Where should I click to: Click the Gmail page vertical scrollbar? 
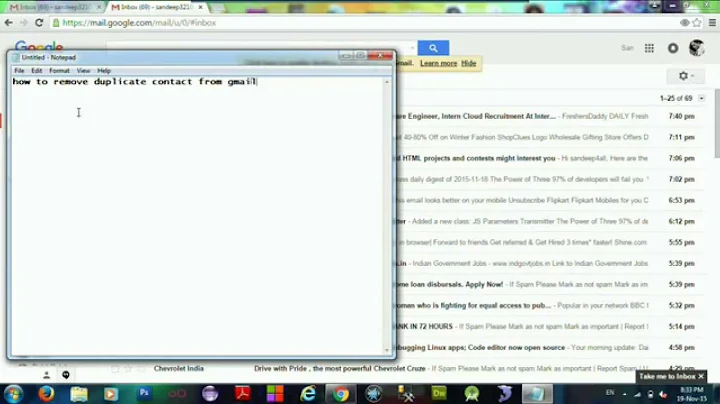point(717,124)
